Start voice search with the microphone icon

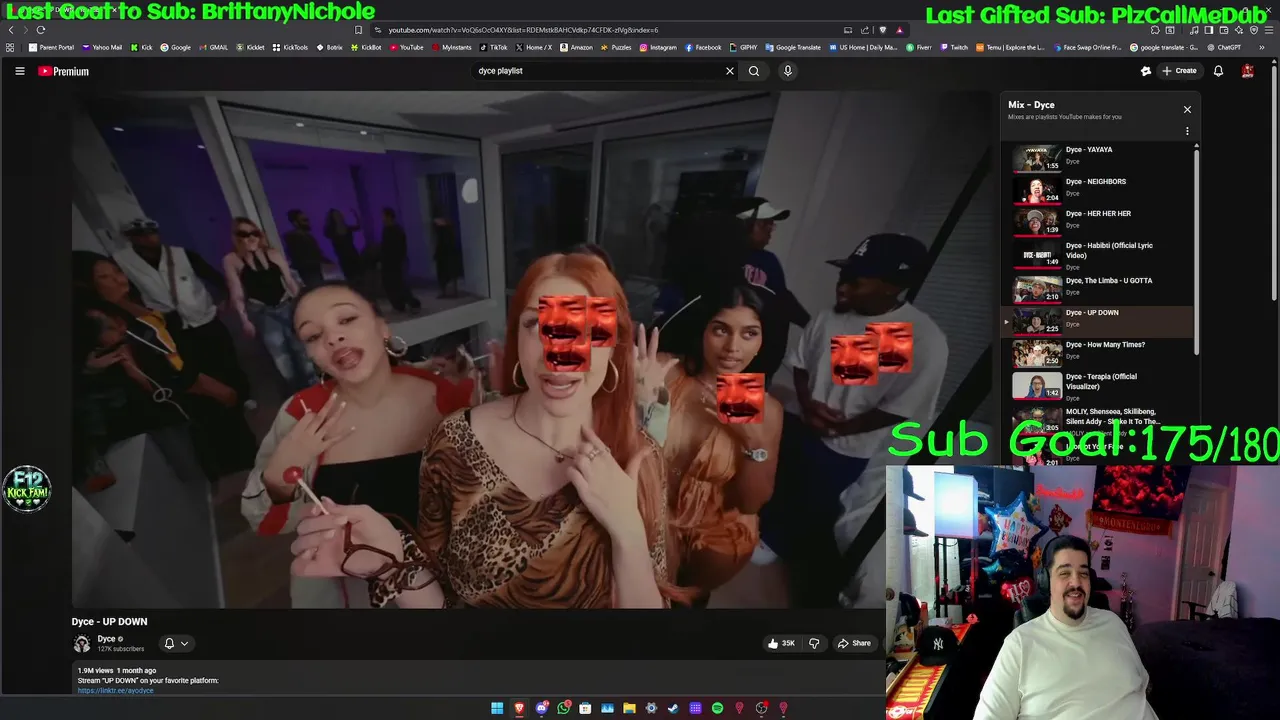pyautogui.click(x=788, y=71)
